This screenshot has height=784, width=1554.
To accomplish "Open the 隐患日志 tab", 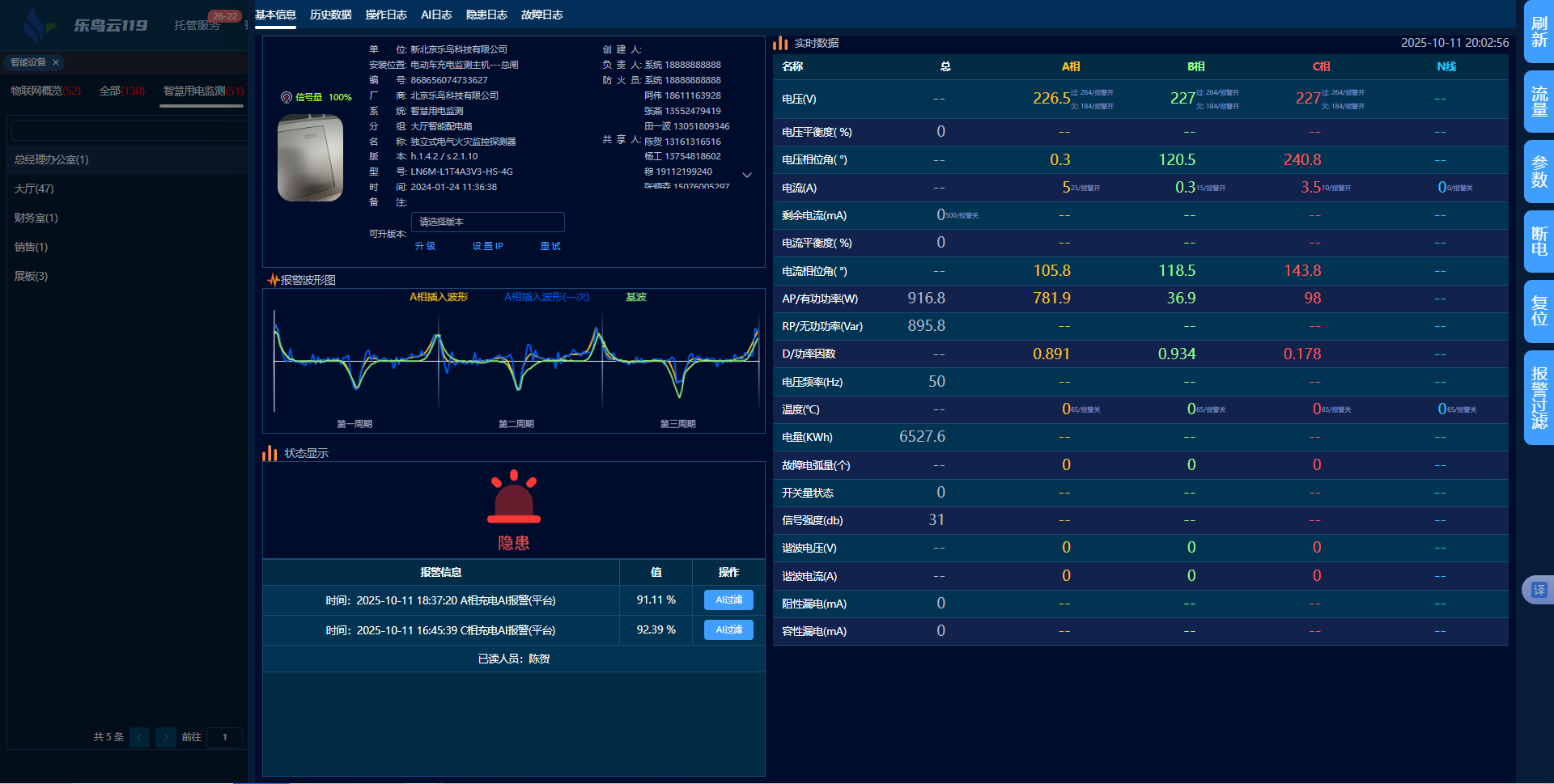I will click(x=486, y=15).
